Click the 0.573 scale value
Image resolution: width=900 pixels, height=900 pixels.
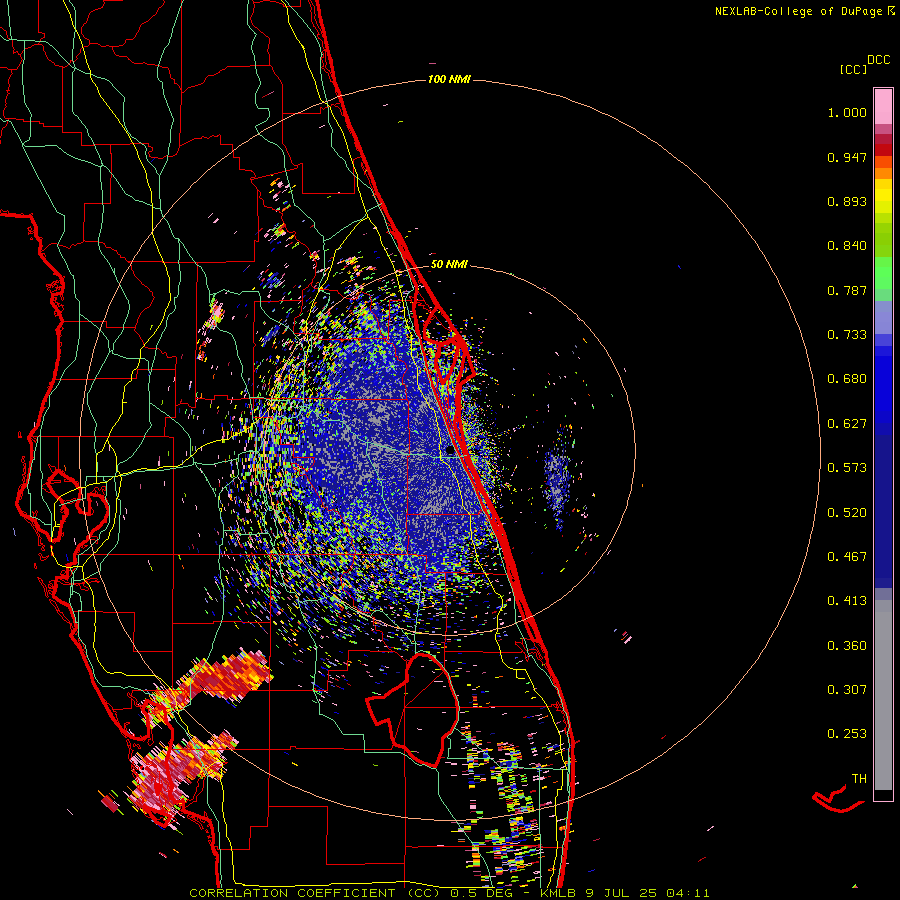pos(847,468)
